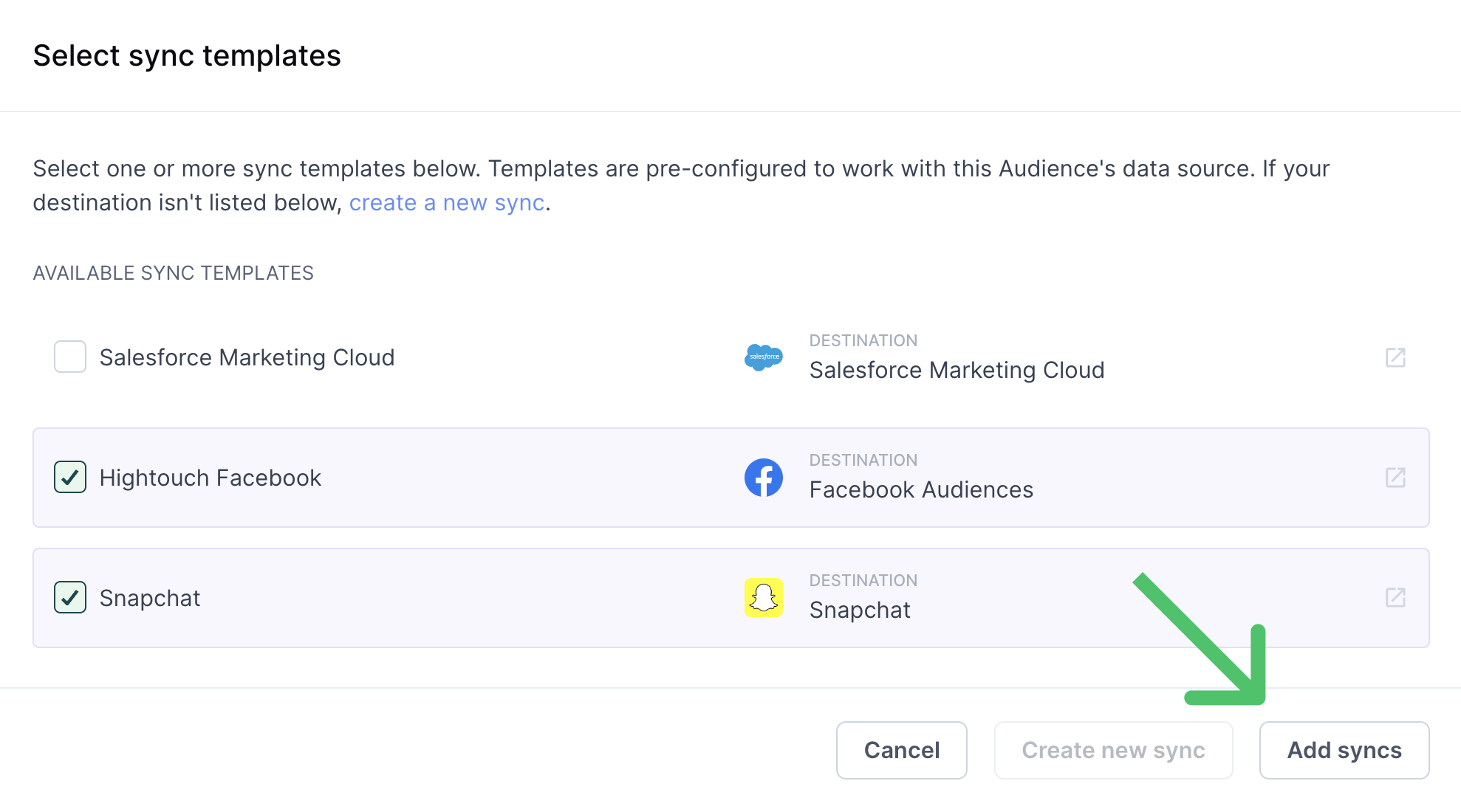Click the Facebook logo icon

764,478
